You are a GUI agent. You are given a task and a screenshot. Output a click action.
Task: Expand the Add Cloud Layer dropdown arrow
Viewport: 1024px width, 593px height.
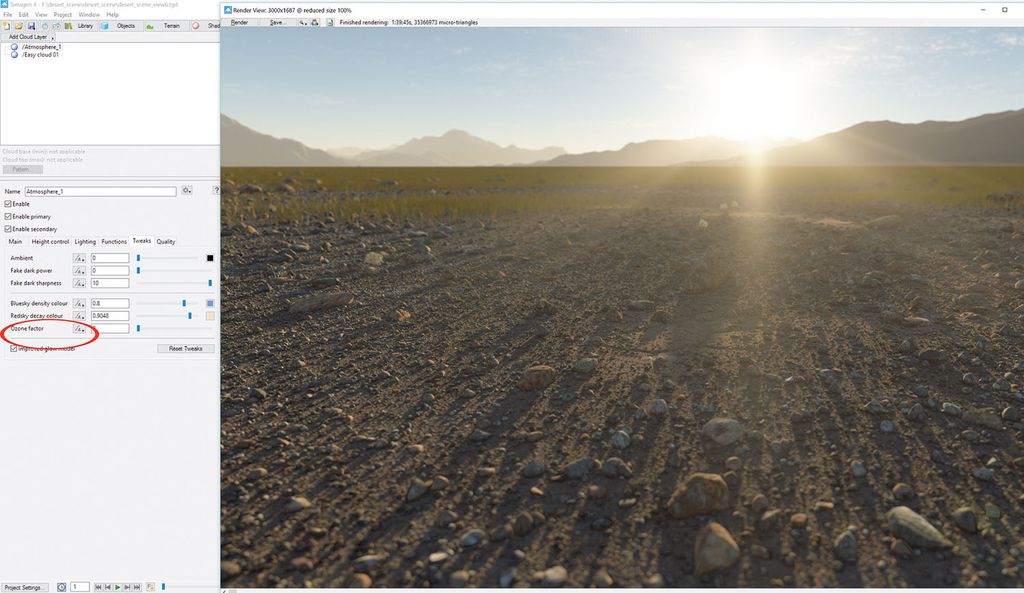click(53, 37)
